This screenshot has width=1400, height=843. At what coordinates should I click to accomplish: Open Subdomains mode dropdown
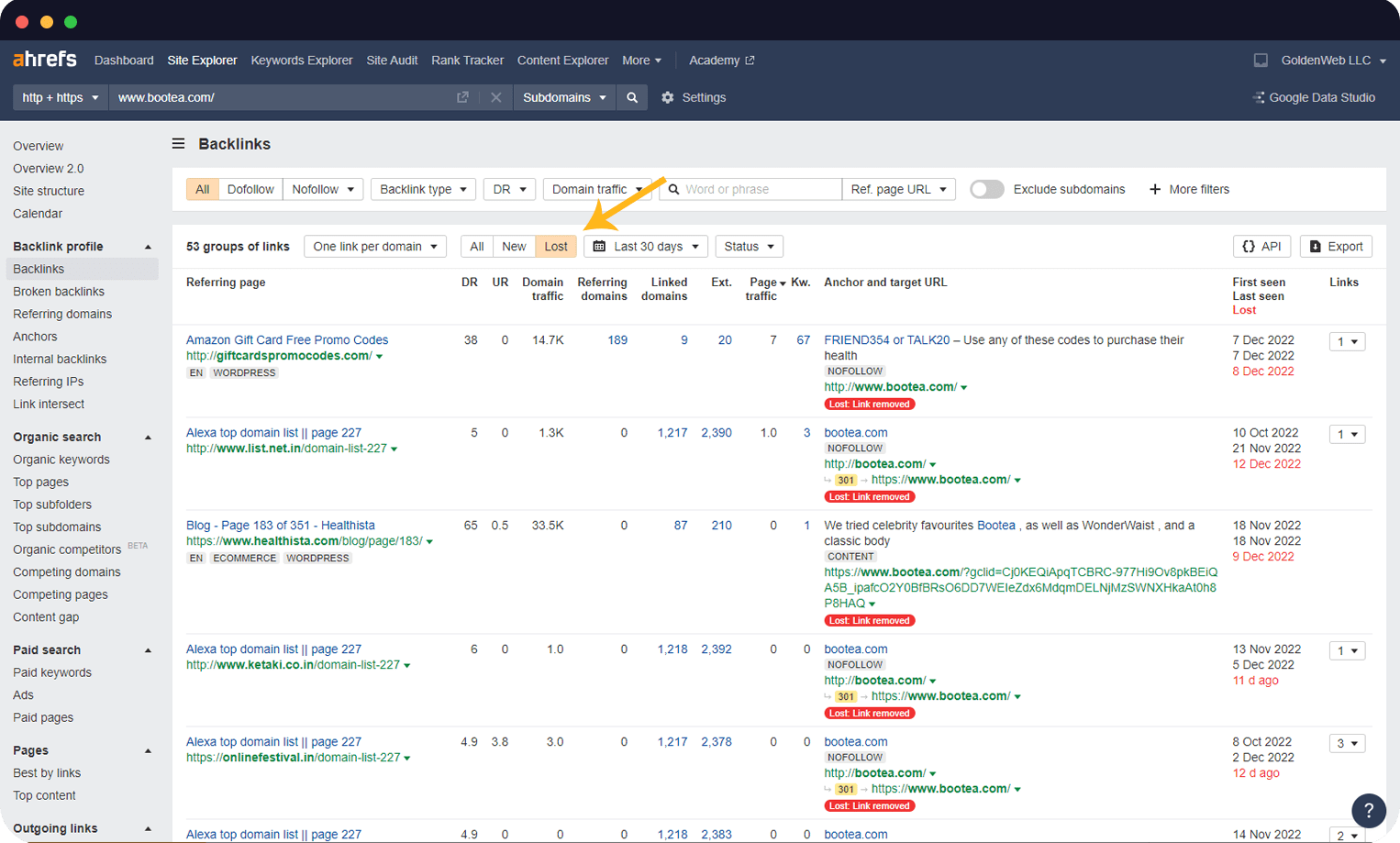564,97
